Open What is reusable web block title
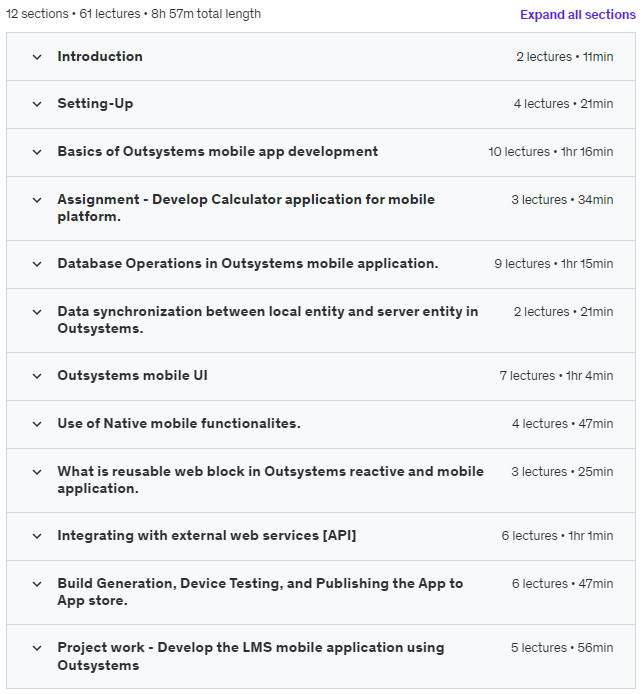 click(x=270, y=480)
